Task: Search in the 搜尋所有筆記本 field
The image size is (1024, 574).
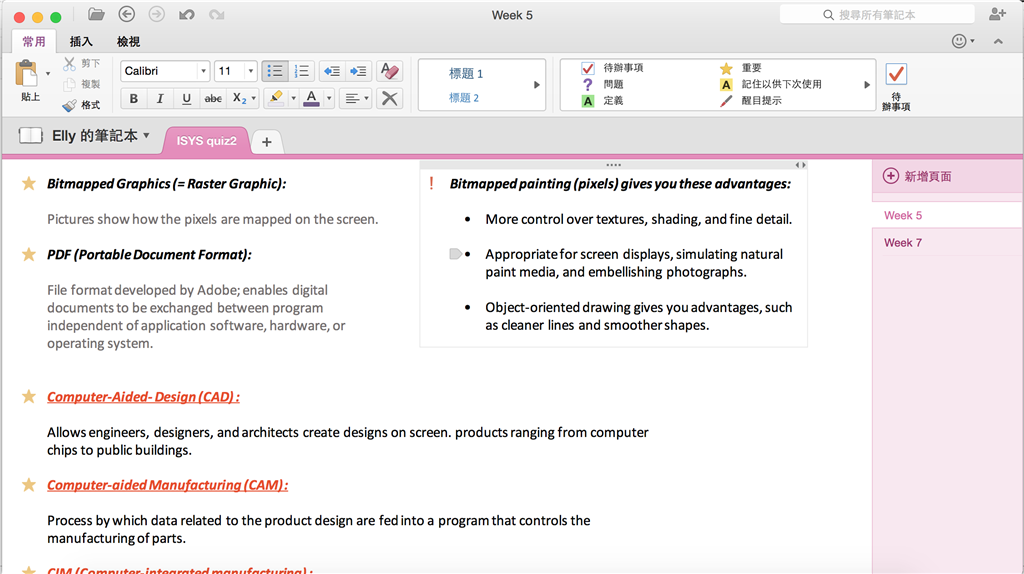Action: coord(877,14)
